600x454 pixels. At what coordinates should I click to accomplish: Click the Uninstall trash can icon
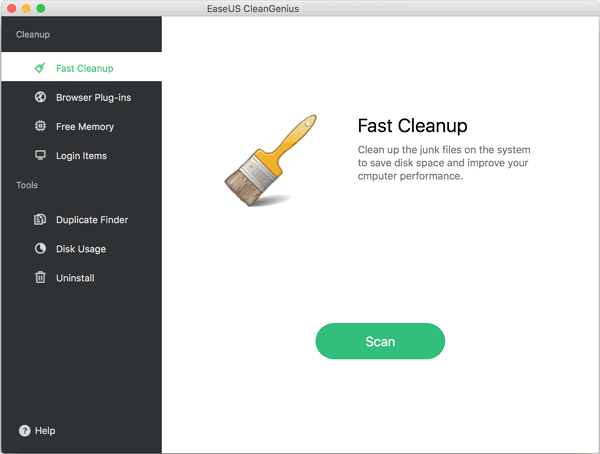pos(40,278)
